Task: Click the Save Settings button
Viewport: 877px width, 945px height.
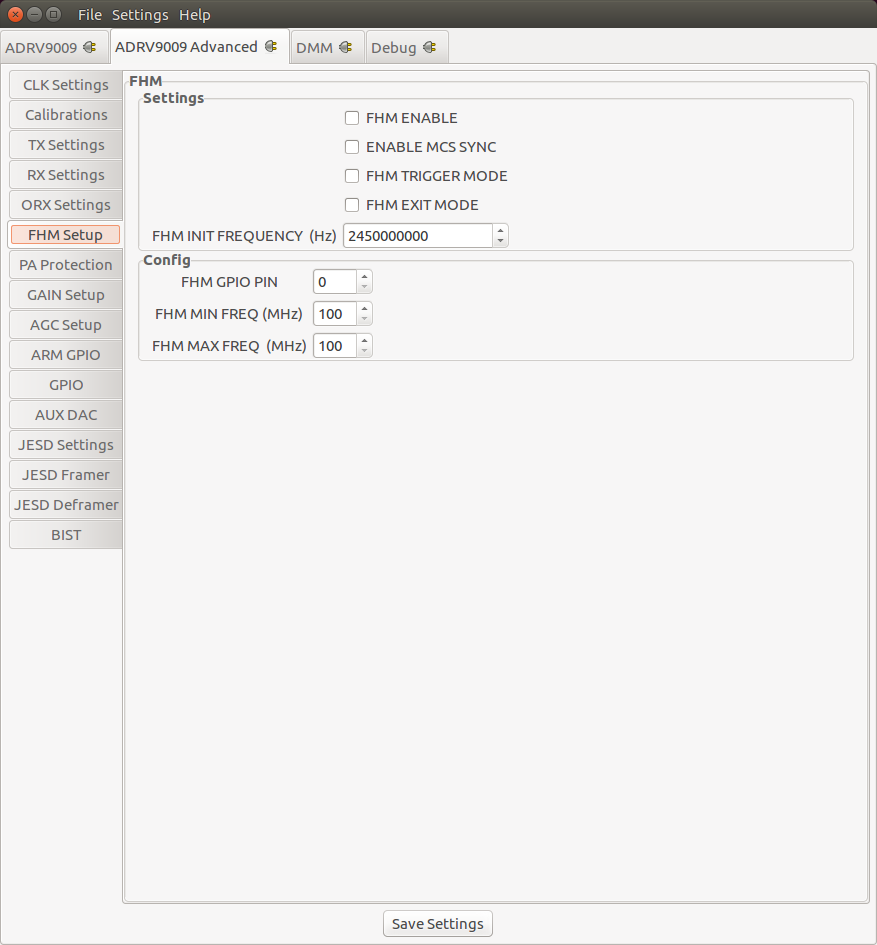Action: pos(437,923)
